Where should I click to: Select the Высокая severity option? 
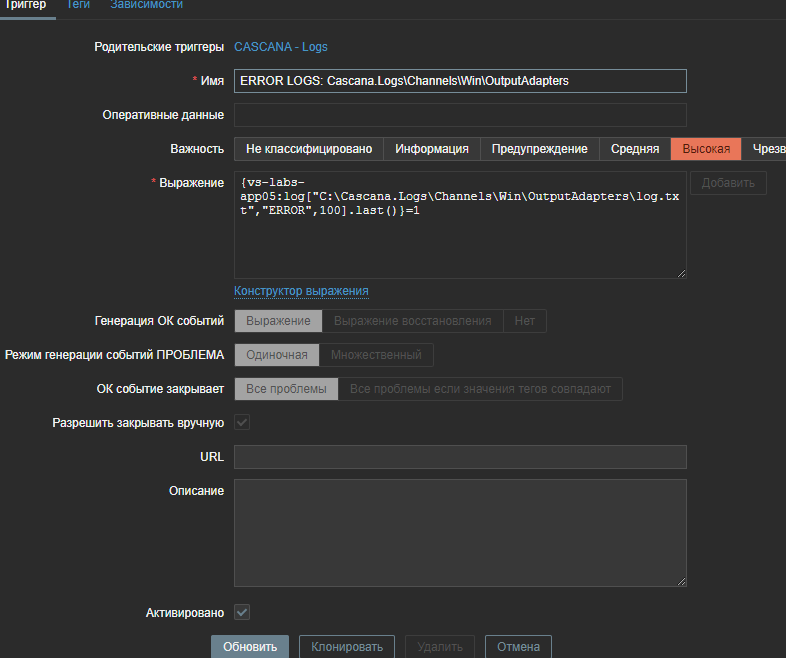click(x=706, y=149)
